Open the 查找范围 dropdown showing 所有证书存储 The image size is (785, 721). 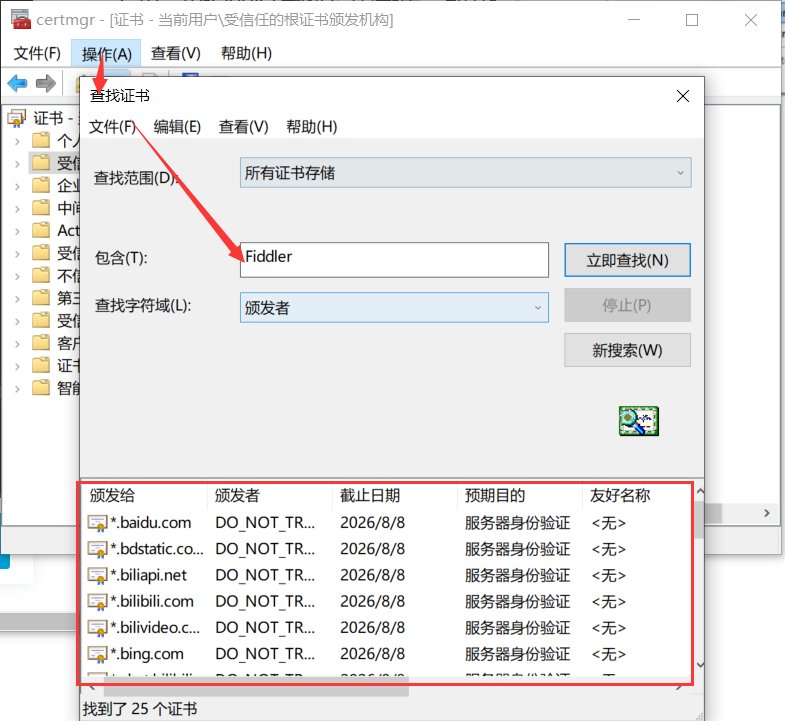tap(465, 173)
